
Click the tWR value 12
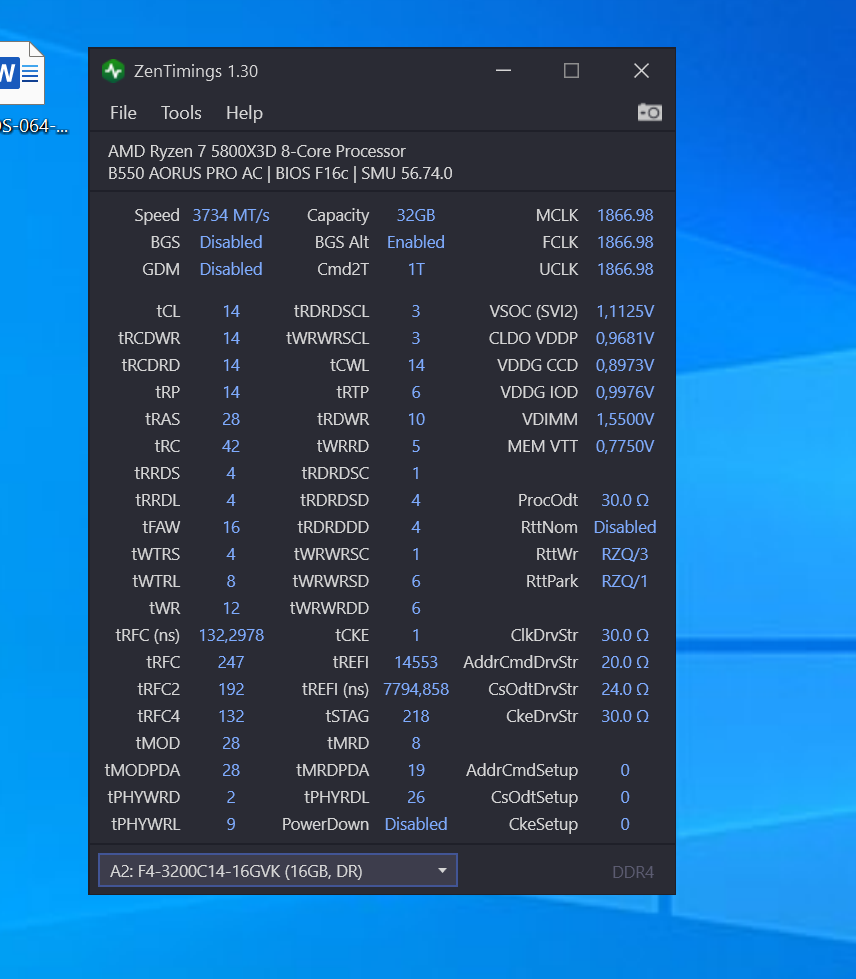click(x=231, y=608)
